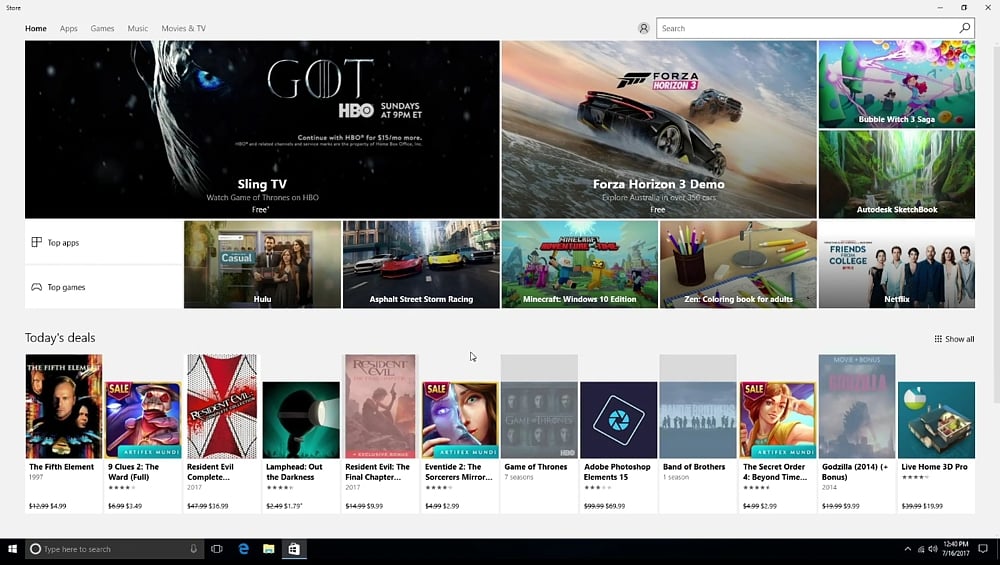Click the Show all grid icon
This screenshot has width=1000, height=565.
(938, 339)
